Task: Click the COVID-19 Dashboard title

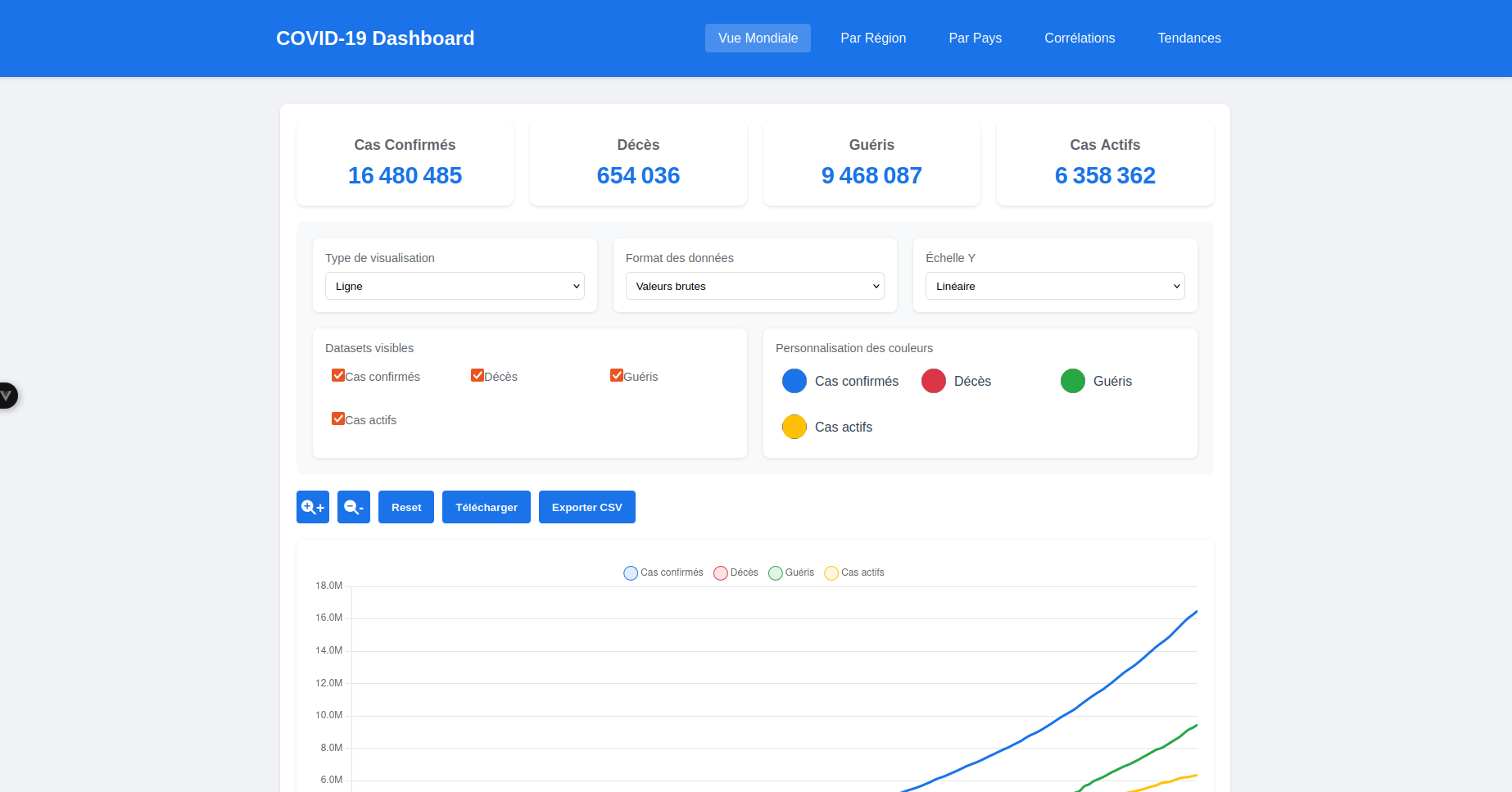Action: click(375, 38)
